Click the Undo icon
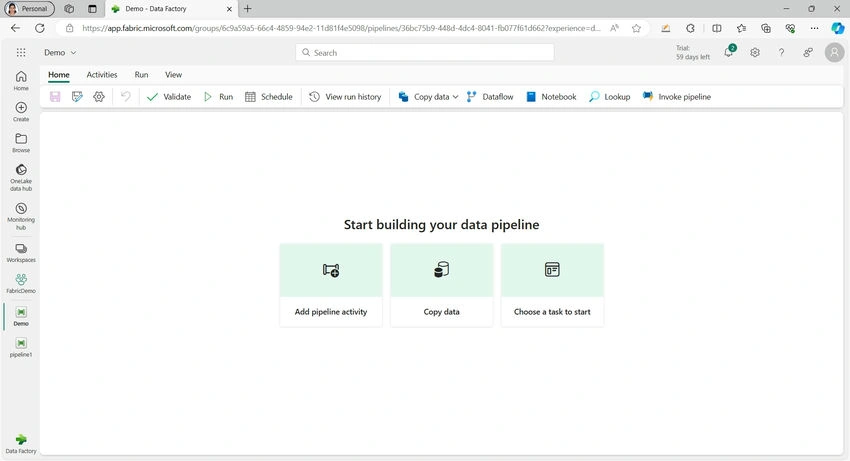Viewport: 850px width, 461px height. pos(126,97)
